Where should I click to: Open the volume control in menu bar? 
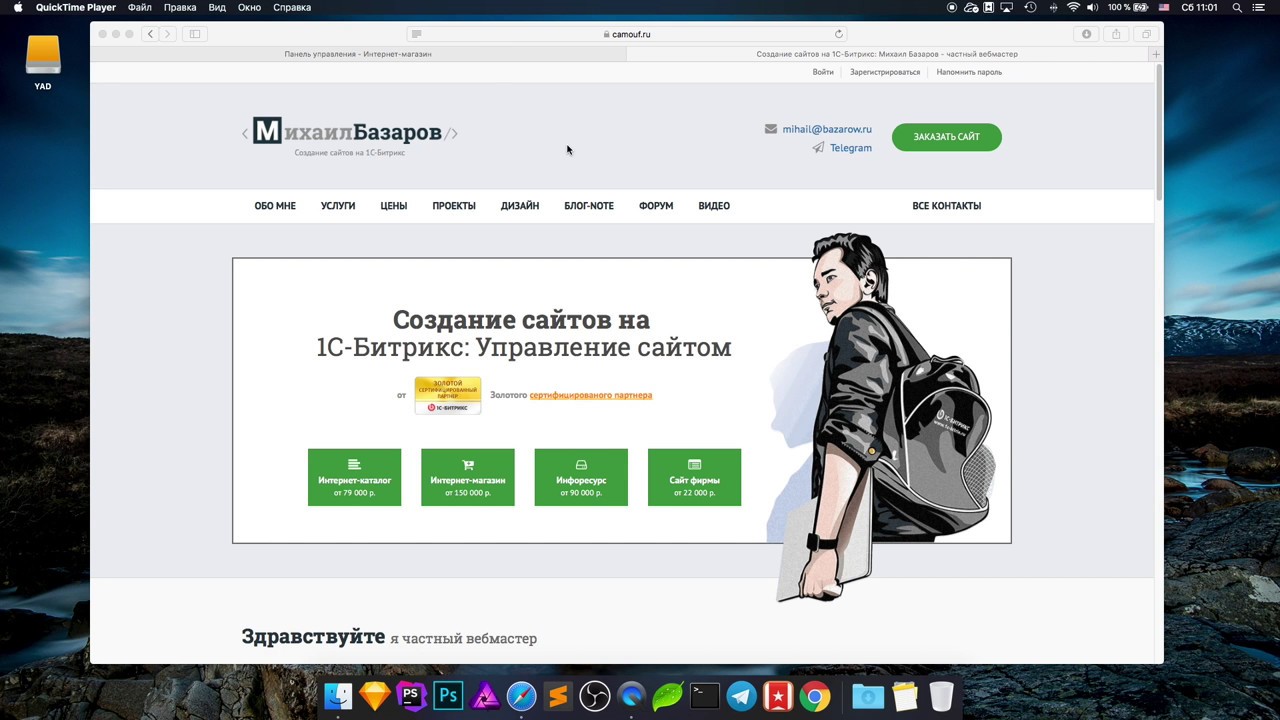(1092, 7)
